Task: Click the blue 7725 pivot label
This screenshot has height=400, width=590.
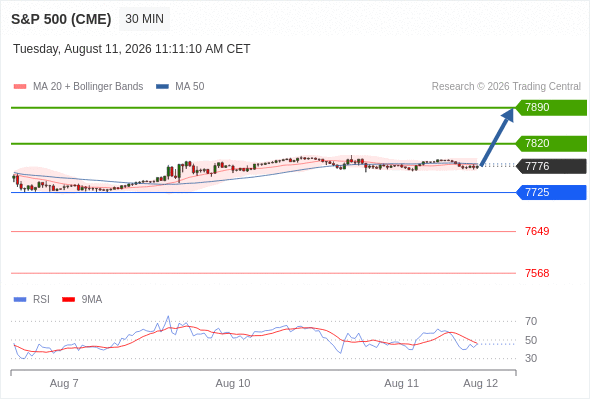Action: (x=551, y=192)
